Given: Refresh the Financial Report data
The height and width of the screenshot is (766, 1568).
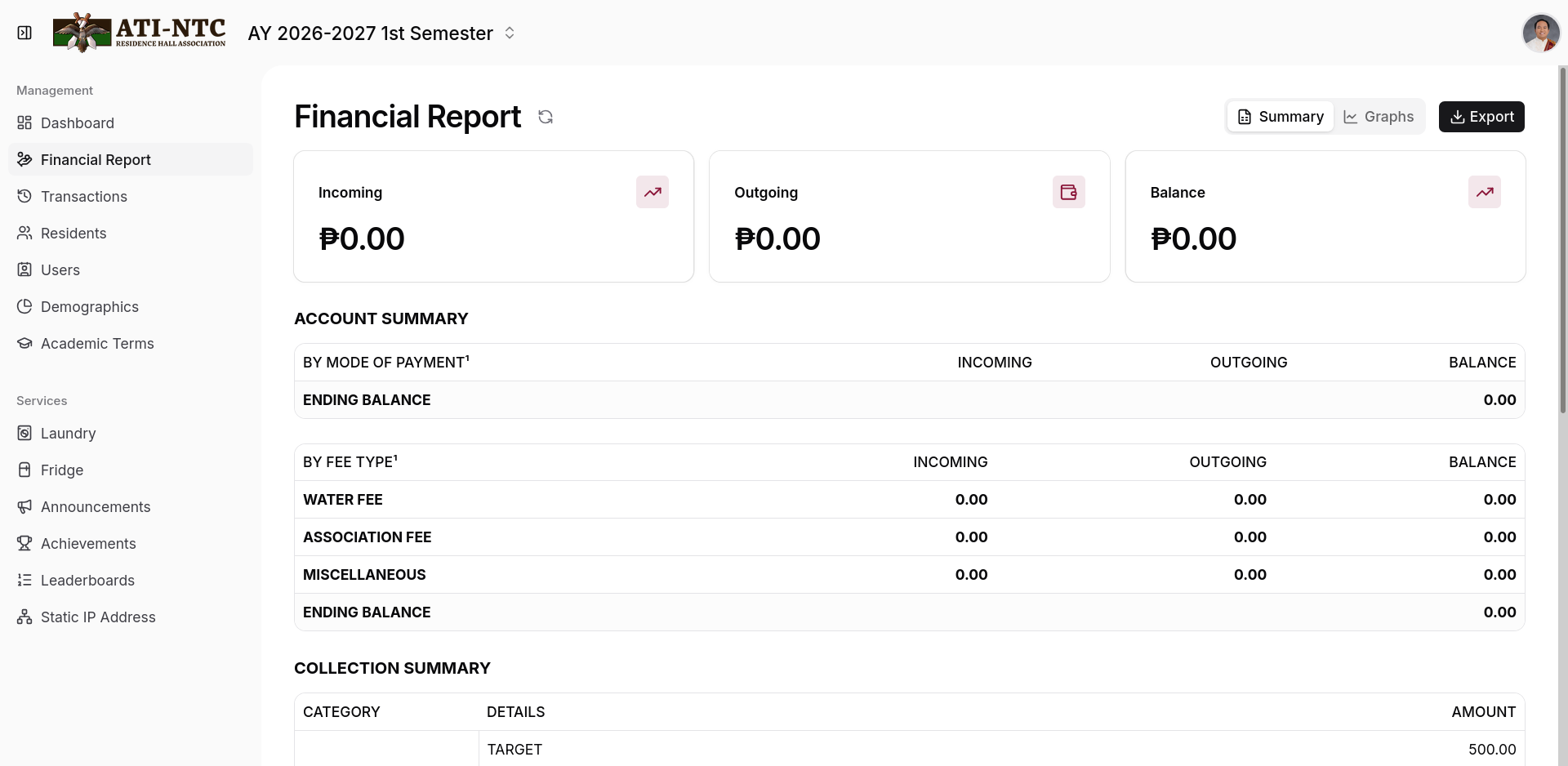Looking at the screenshot, I should (x=546, y=117).
